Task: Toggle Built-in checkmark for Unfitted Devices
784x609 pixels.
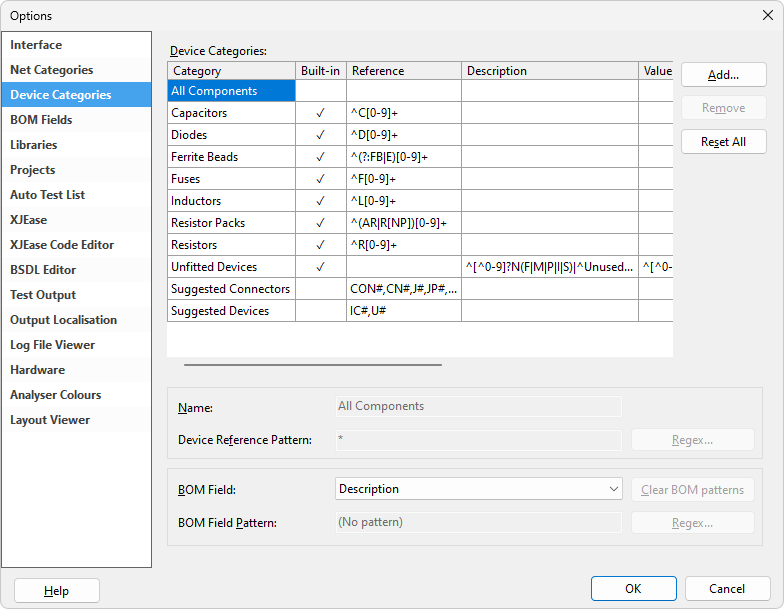Action: click(320, 267)
